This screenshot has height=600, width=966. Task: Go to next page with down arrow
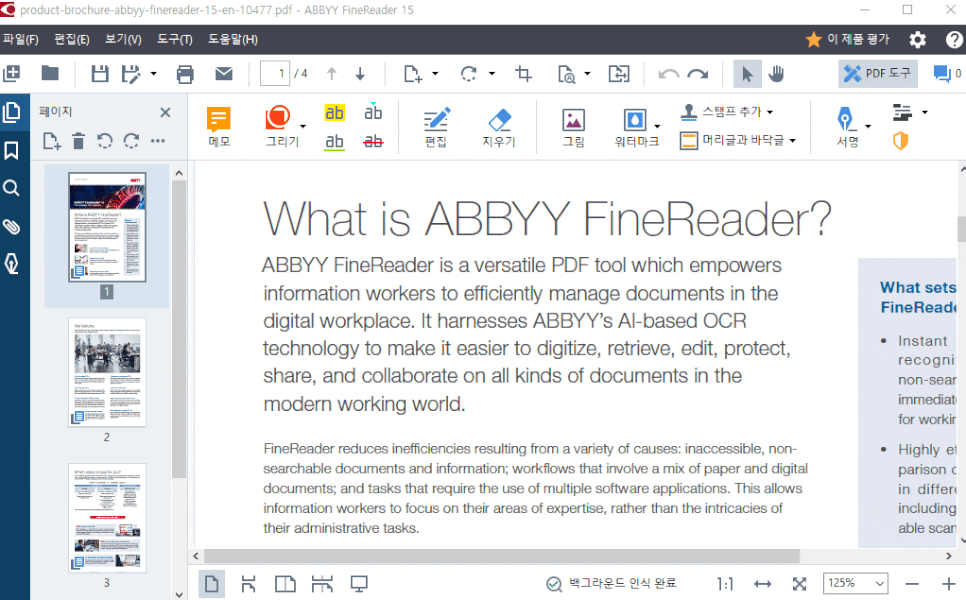[x=360, y=74]
